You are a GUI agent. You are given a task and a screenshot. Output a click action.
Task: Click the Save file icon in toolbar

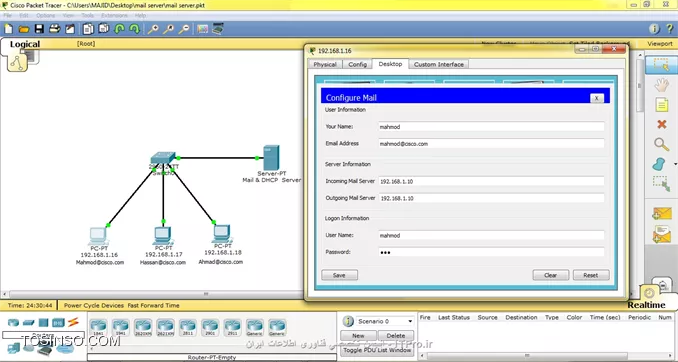[39, 29]
